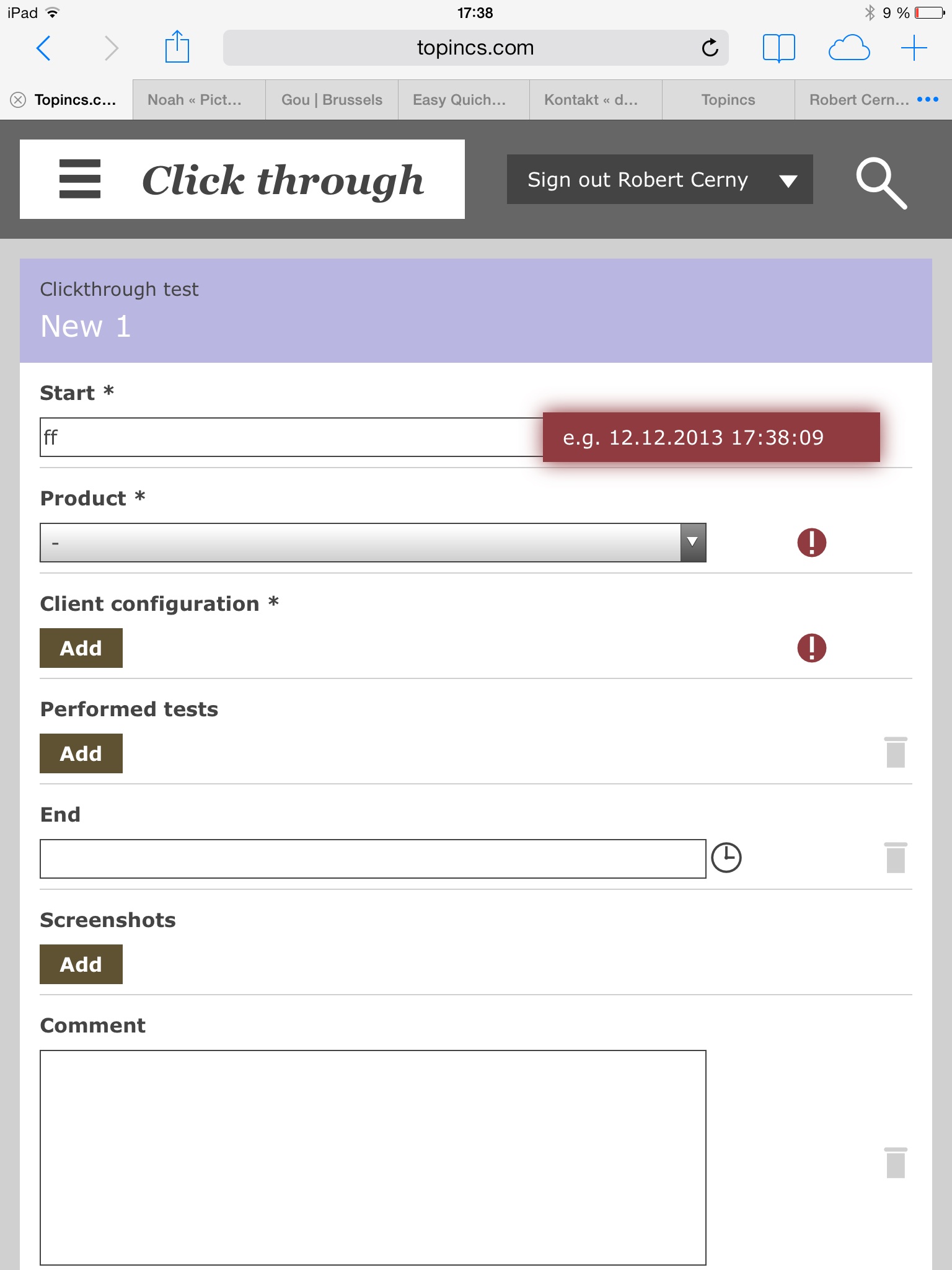Tap Safari's share icon
This screenshot has height=1270, width=952.
click(x=177, y=47)
